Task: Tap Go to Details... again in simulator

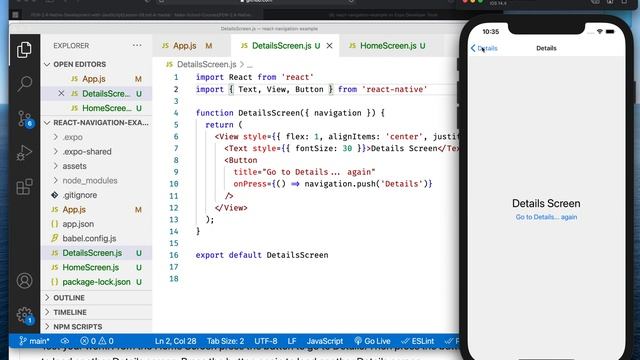Action: tap(546, 217)
